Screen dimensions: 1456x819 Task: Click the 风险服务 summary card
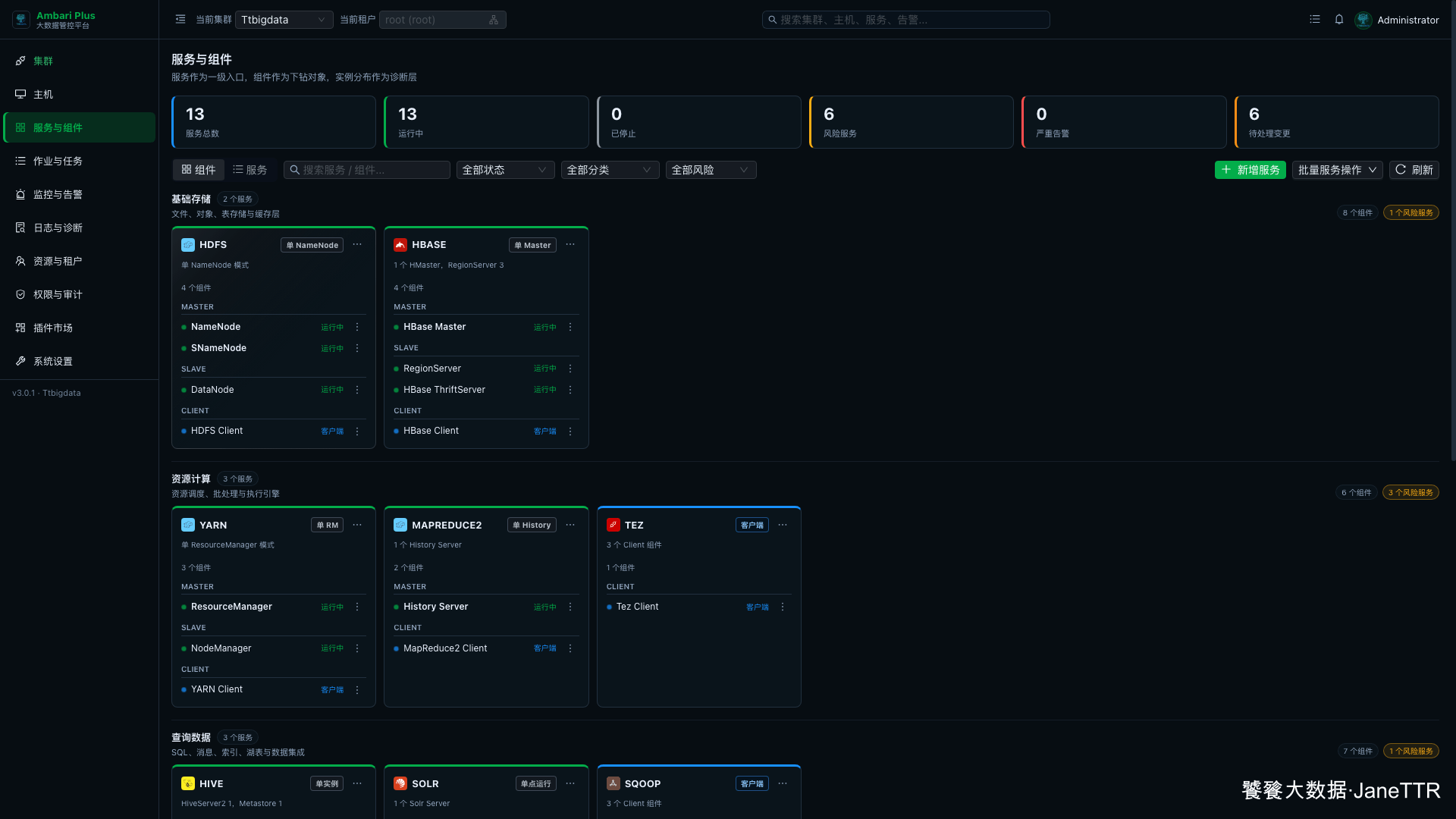(x=912, y=122)
